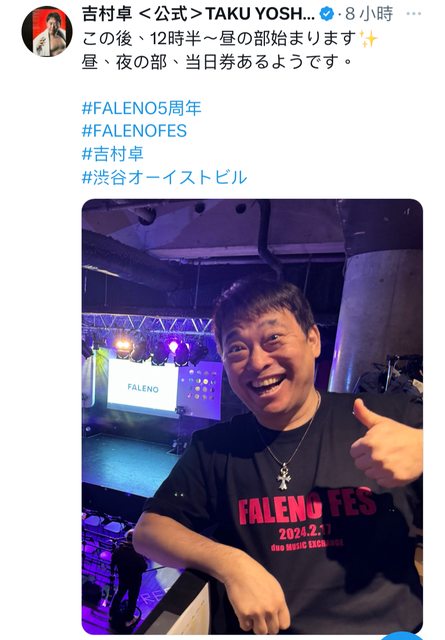Viewport: 445px width, 640px height.
Task: Open the poster's round profile avatar
Action: pyautogui.click(x=47, y=31)
